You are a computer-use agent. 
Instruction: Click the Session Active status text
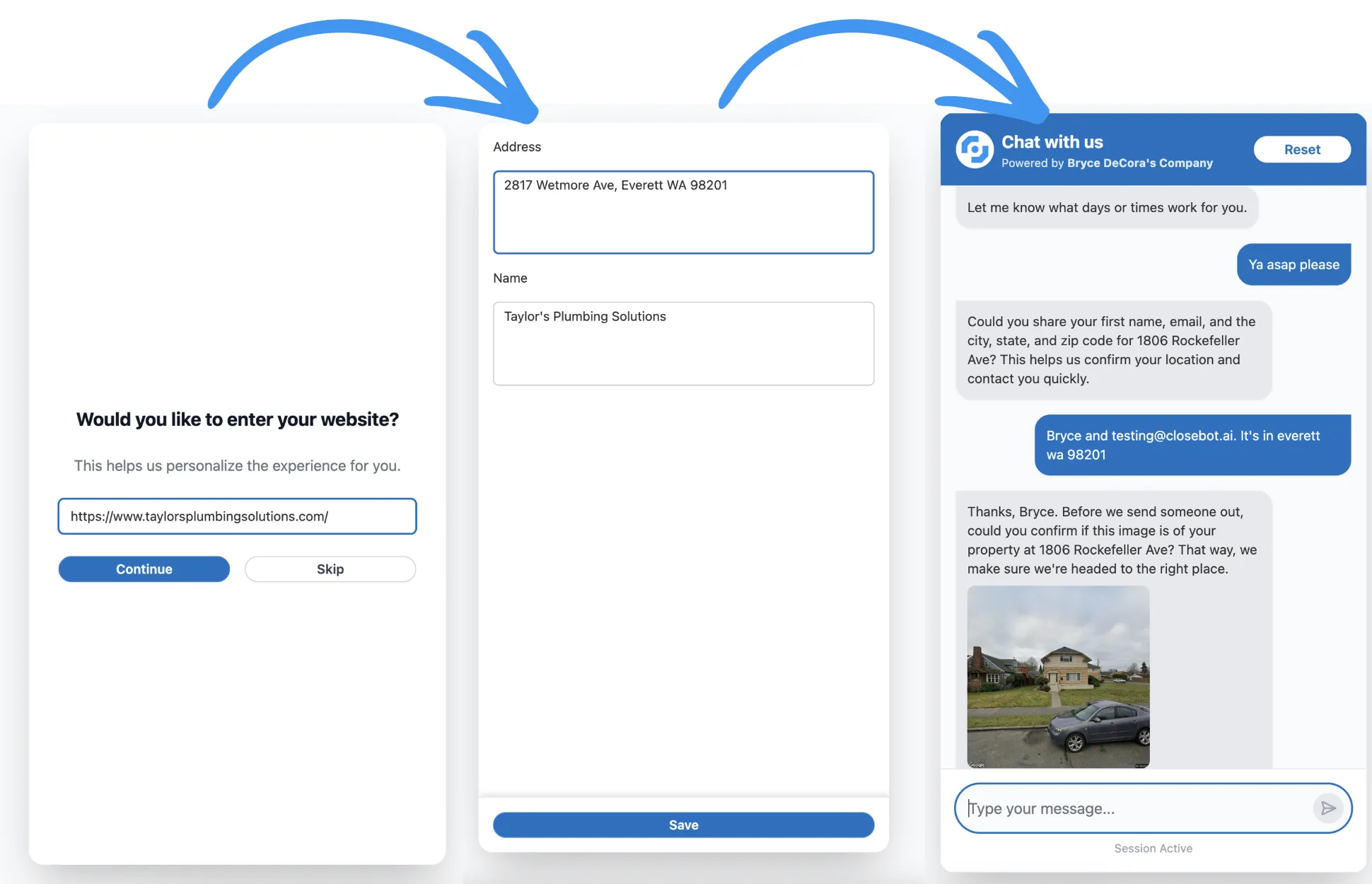(1153, 849)
